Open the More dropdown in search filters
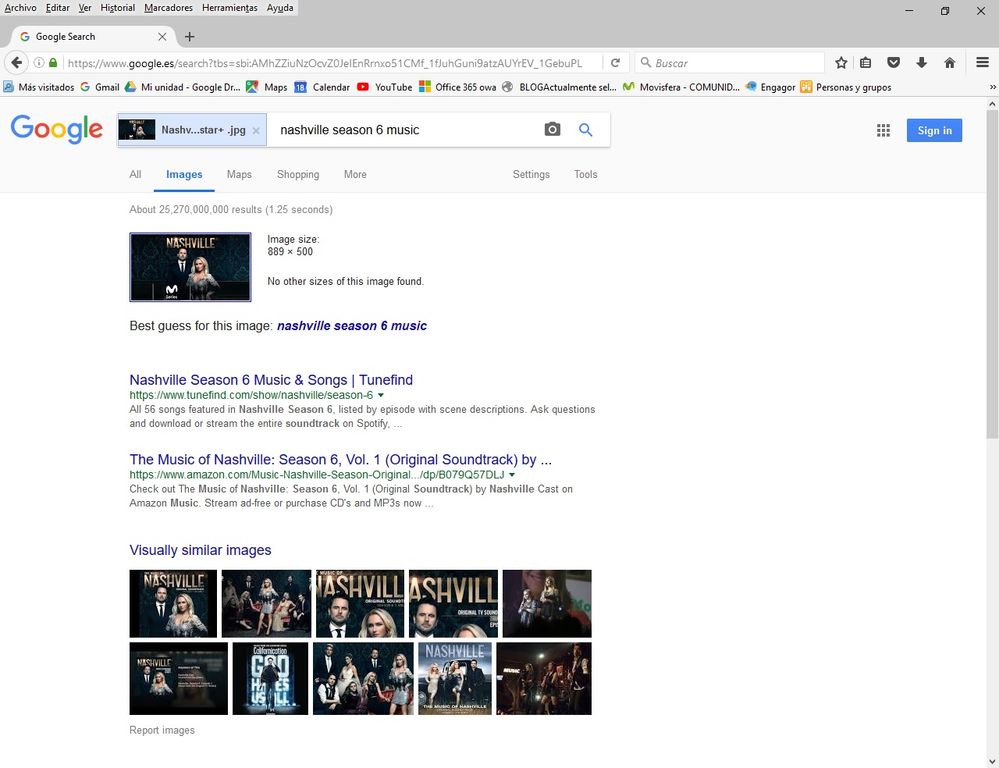The image size is (999, 768). (x=354, y=174)
